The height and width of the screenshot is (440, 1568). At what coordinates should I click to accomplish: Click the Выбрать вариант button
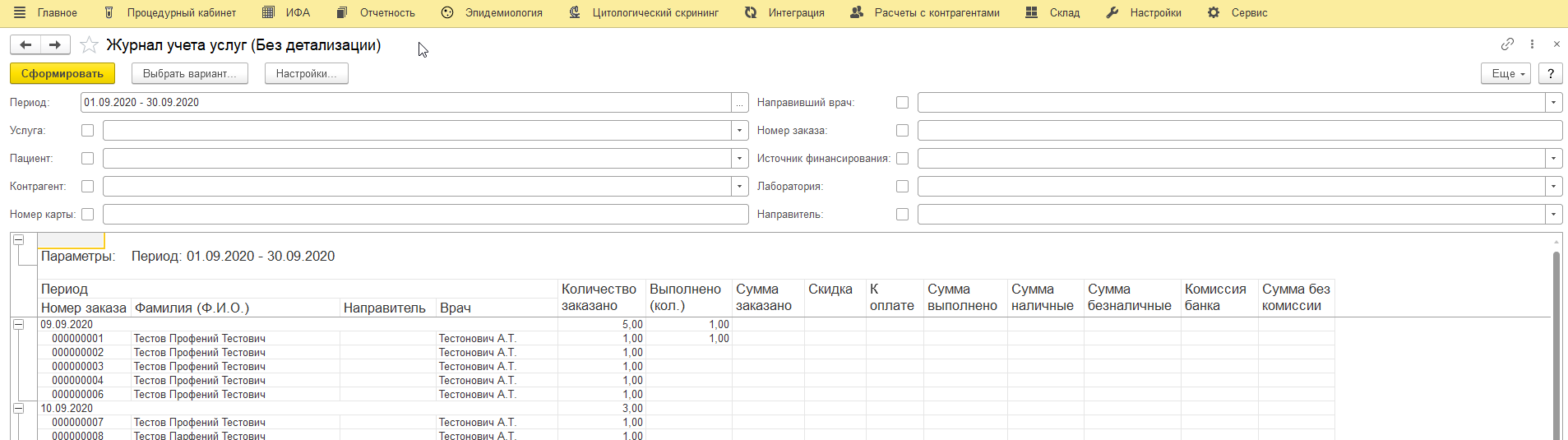190,74
